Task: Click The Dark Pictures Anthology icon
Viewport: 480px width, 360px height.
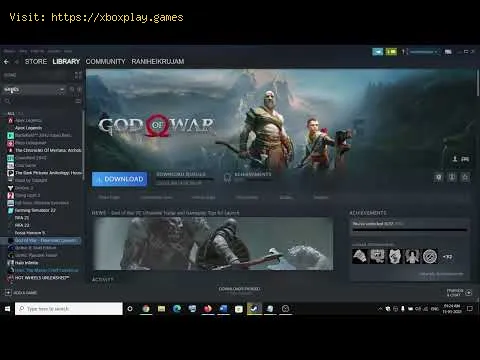Action: [x=10, y=173]
